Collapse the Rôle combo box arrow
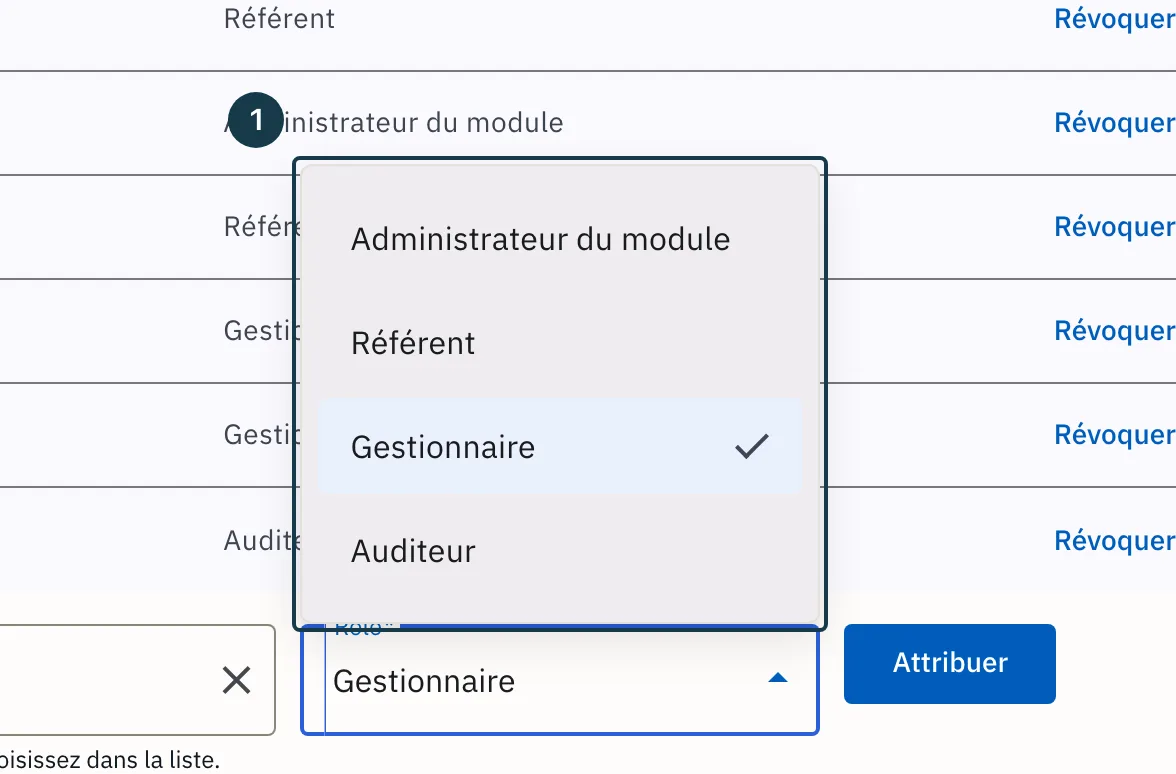1176x774 pixels. [778, 679]
